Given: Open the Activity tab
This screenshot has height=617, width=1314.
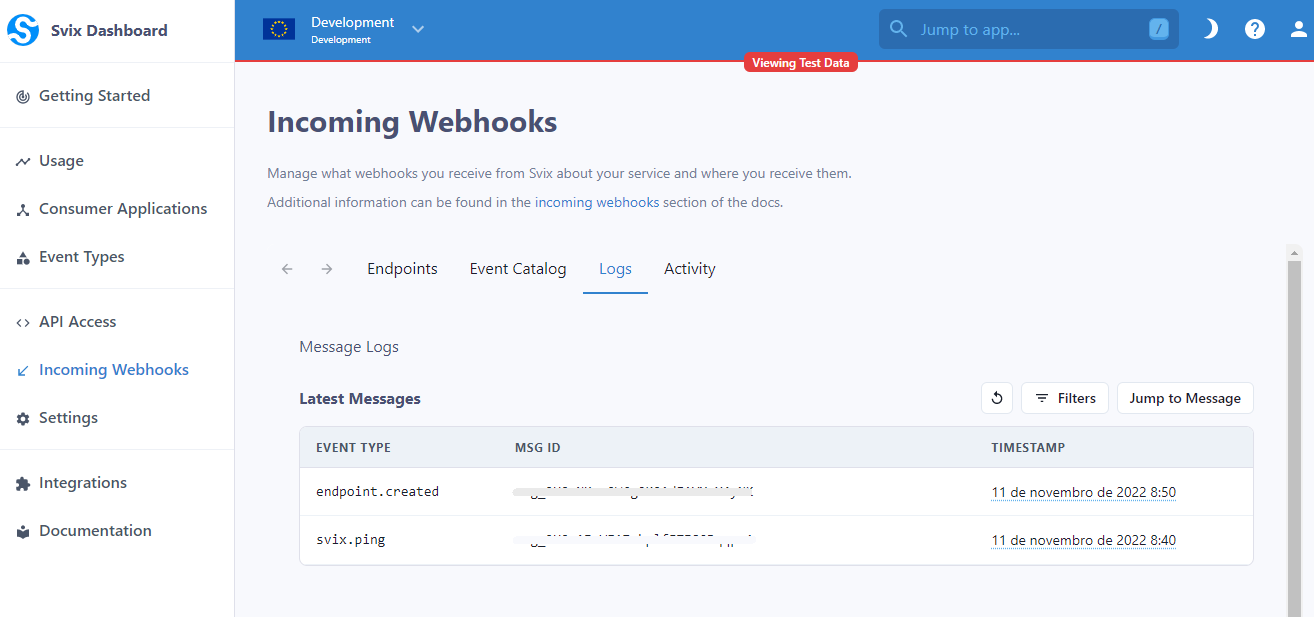Looking at the screenshot, I should point(689,268).
